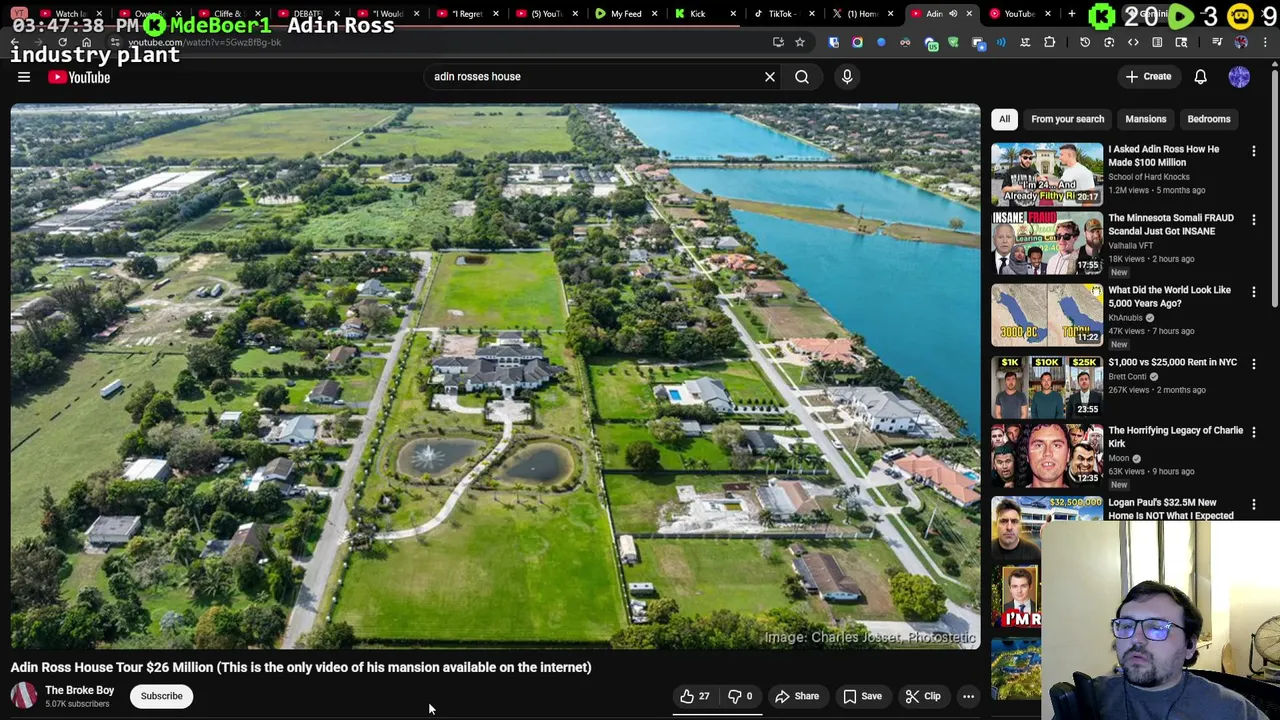Click the video player to pause
1280x720 pixels.
click(x=495, y=376)
